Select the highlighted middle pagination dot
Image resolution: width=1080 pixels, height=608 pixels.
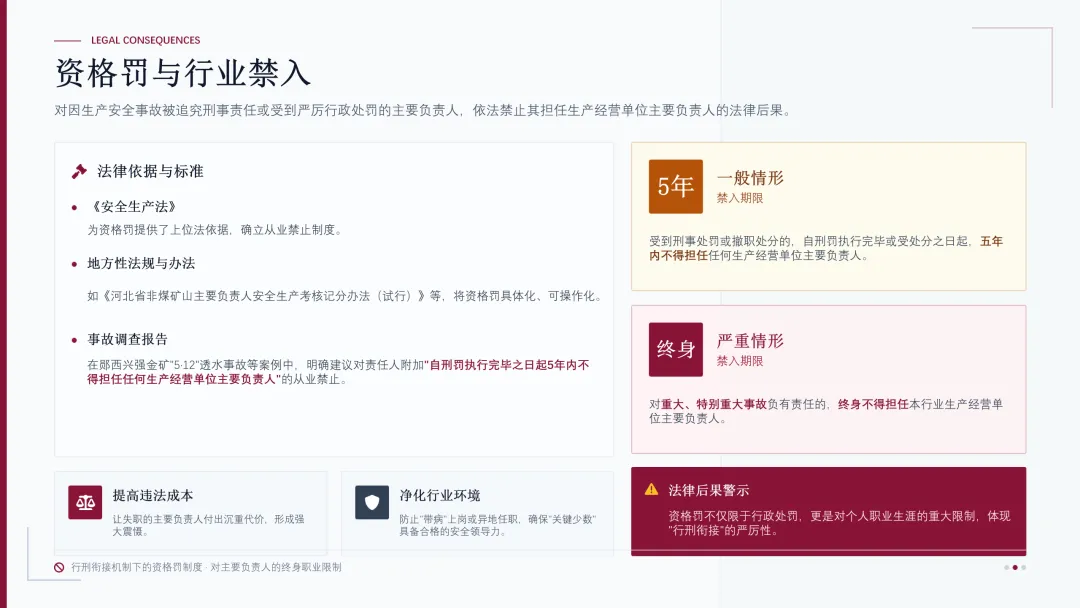pos(1015,567)
